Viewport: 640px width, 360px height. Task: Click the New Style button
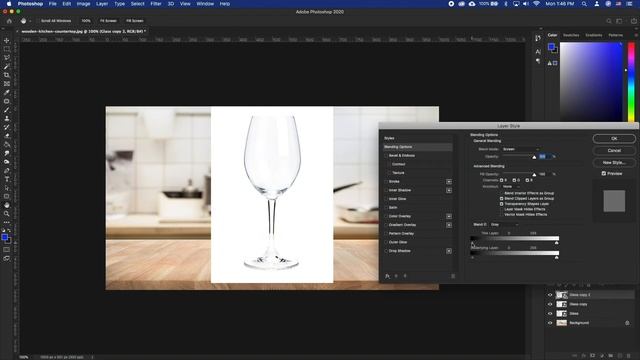pyautogui.click(x=614, y=162)
